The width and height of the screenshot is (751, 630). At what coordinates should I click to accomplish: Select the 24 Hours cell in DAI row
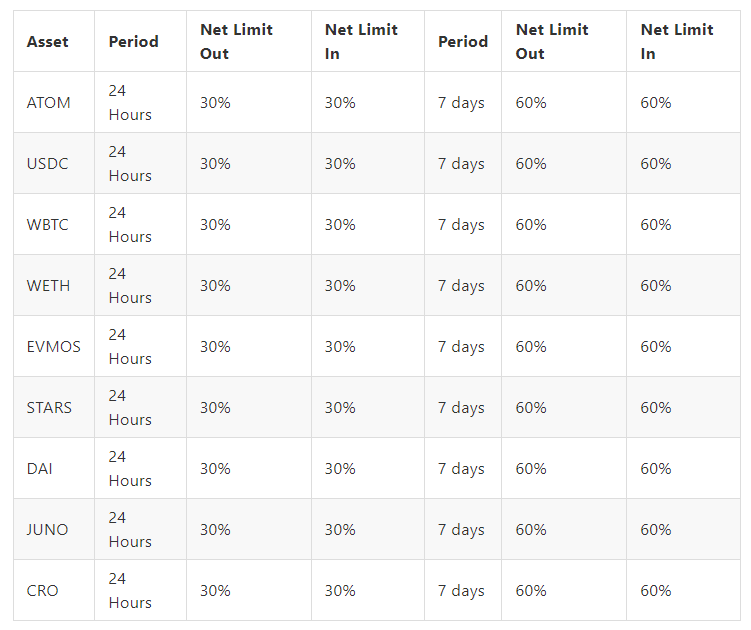coord(131,469)
